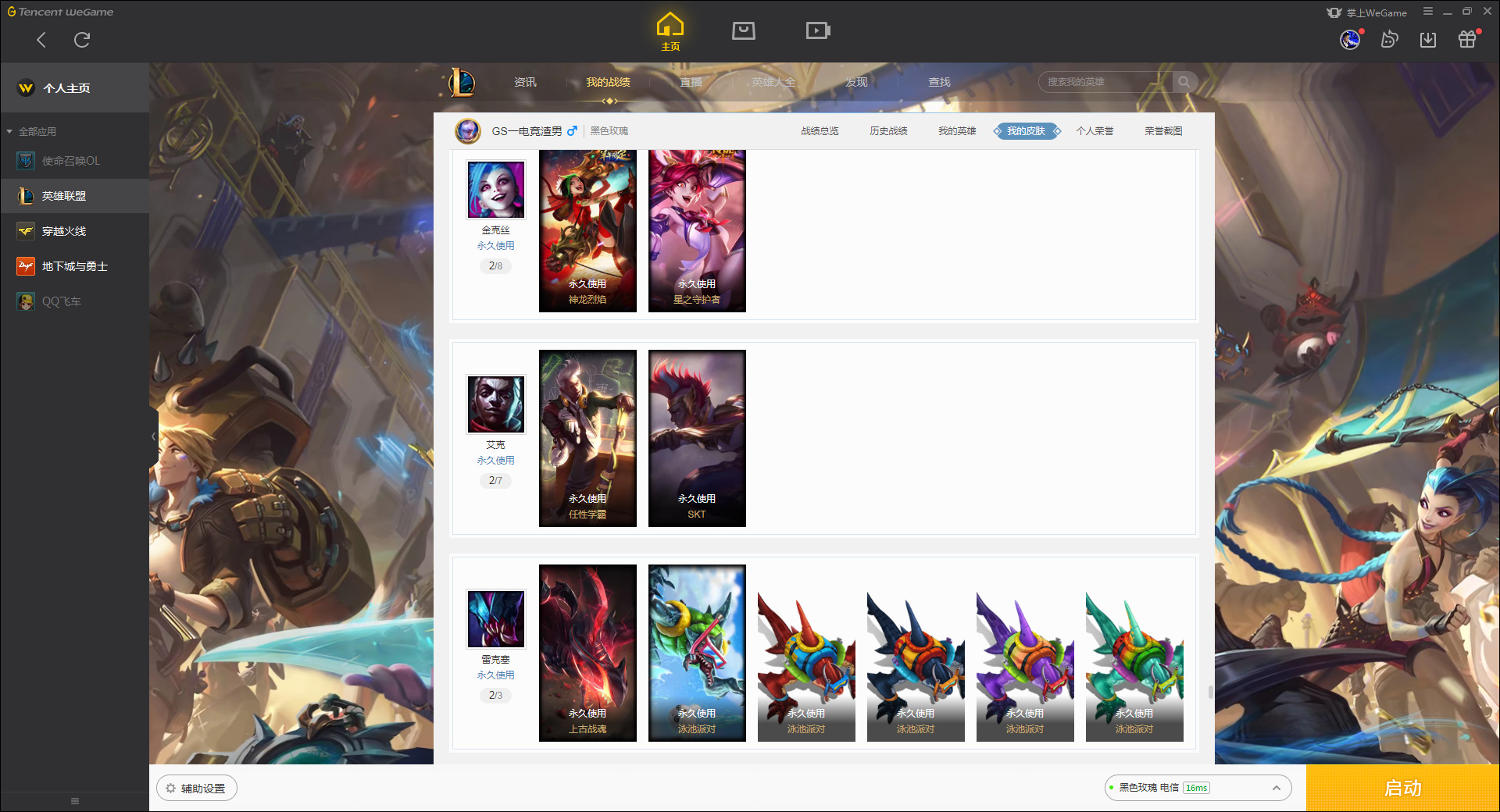This screenshot has height=812, width=1500.
Task: Open the hamburger main menu icon
Action: tap(1428, 12)
